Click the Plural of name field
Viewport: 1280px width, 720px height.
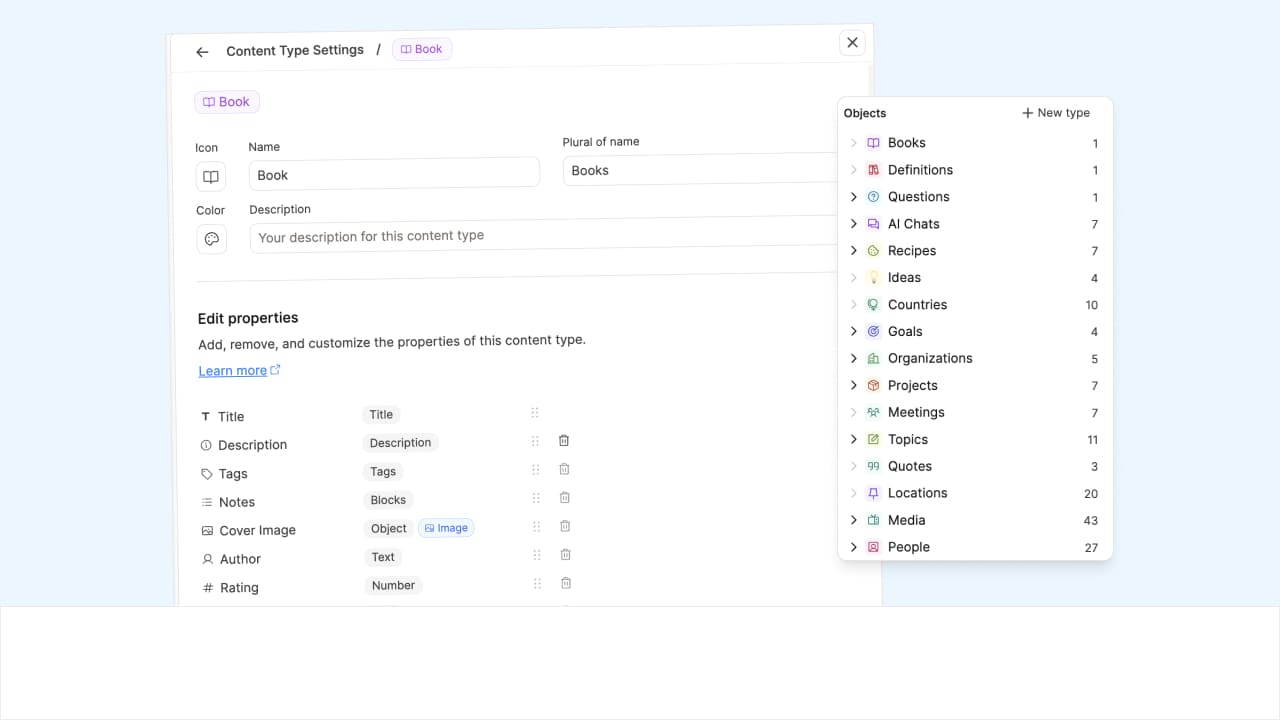[x=700, y=171]
